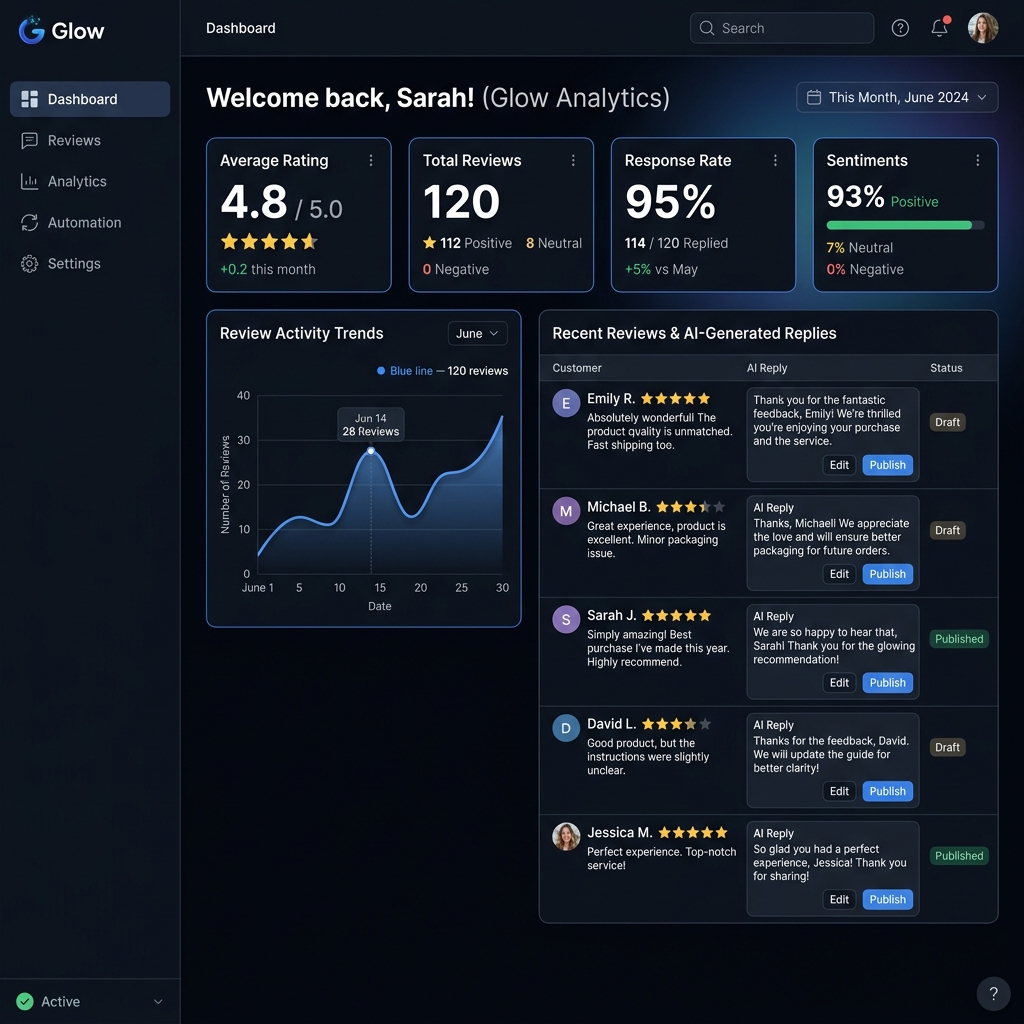1024x1024 pixels.
Task: Expand the Active status chevron
Action: pos(158,1001)
